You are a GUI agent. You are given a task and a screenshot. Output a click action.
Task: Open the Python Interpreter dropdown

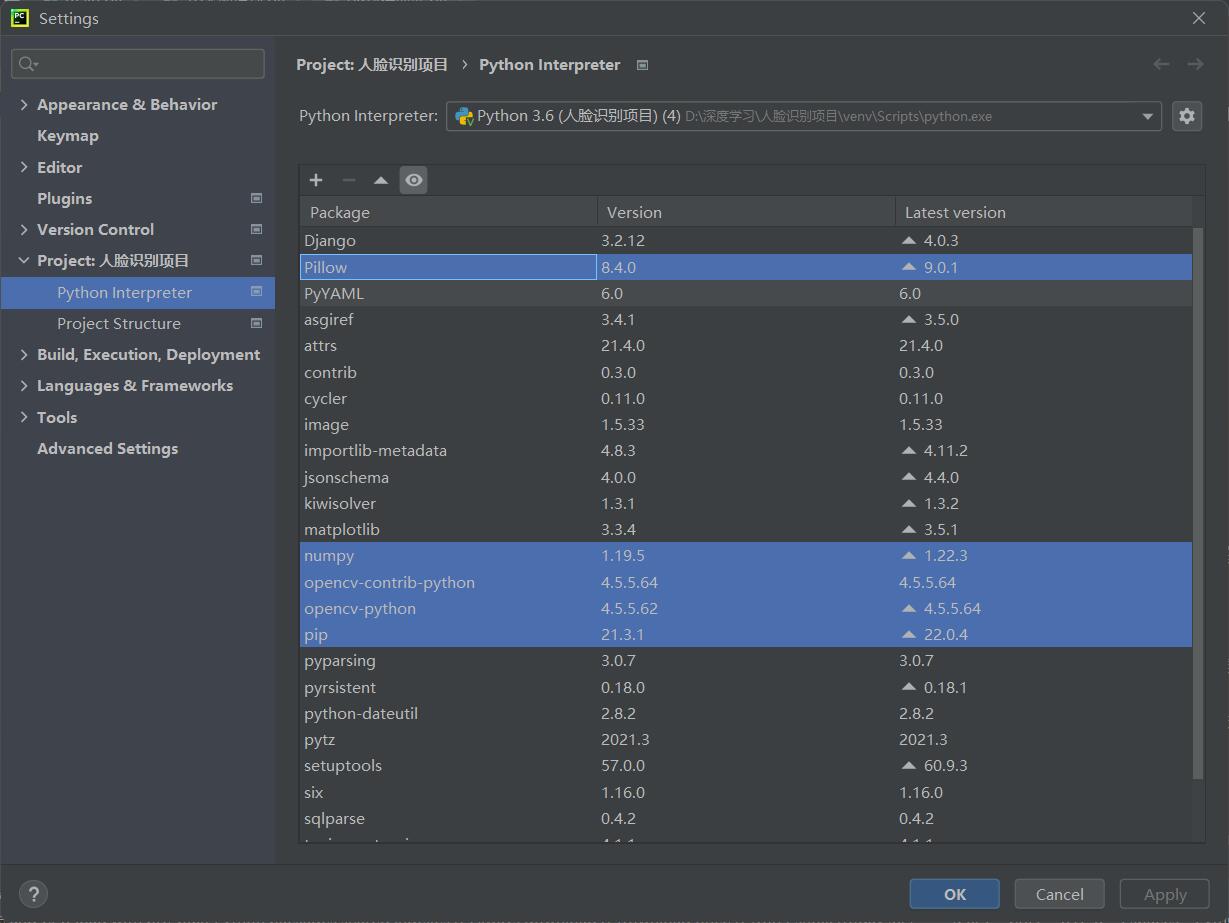pyautogui.click(x=803, y=116)
